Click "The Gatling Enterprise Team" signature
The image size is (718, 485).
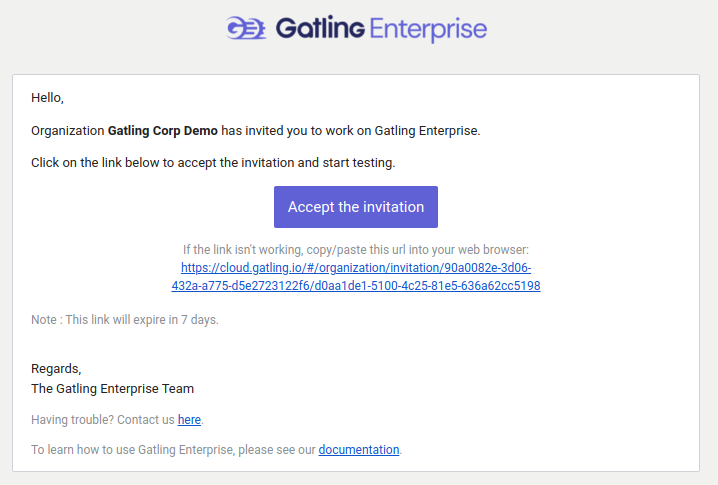coord(112,388)
